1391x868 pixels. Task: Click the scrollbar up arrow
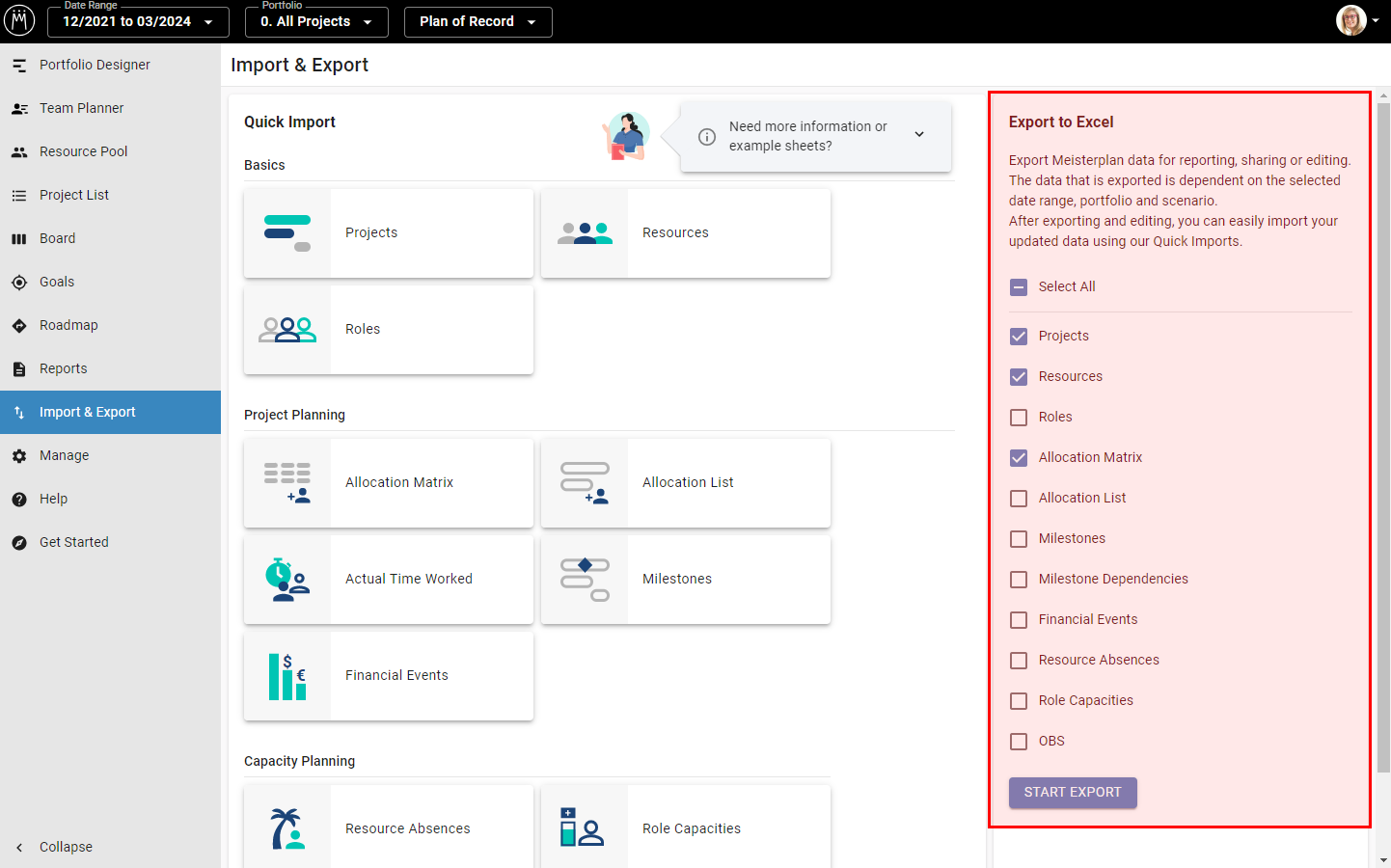(x=1383, y=95)
